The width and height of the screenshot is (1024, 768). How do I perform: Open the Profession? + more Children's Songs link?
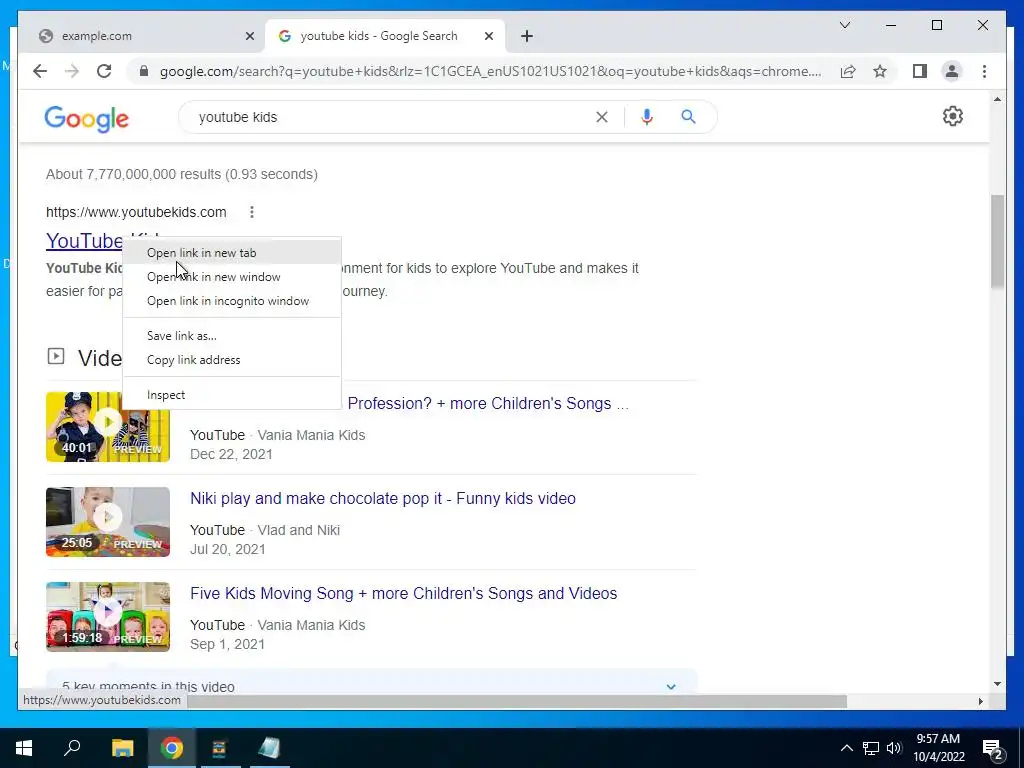(488, 404)
